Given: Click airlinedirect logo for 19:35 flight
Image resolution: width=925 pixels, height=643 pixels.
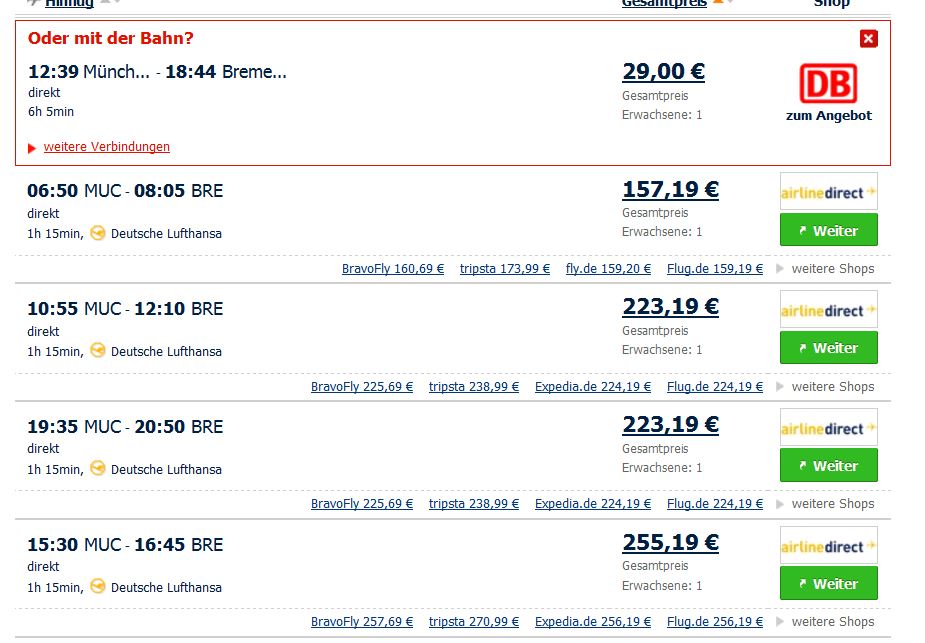Looking at the screenshot, I should click(x=828, y=428).
